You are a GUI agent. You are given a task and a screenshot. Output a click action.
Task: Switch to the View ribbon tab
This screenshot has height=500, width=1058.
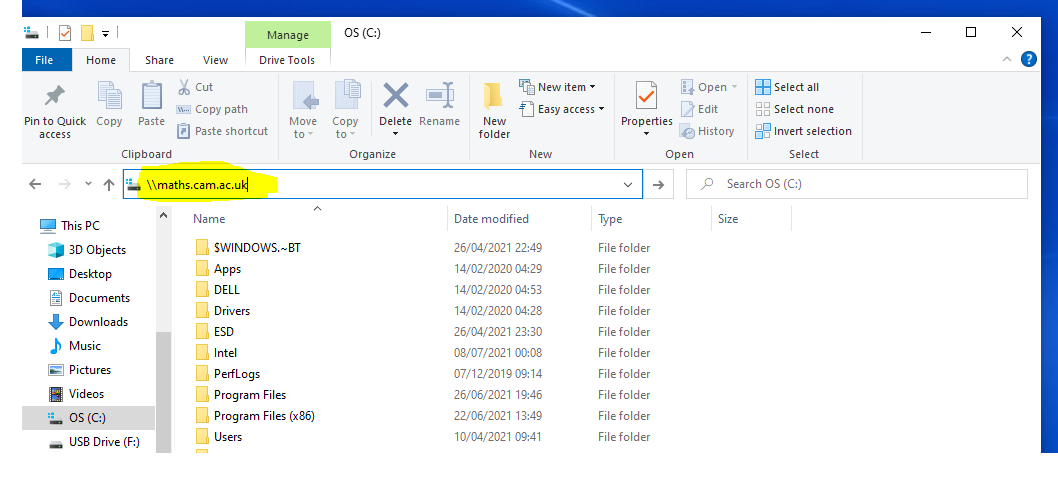pyautogui.click(x=215, y=60)
